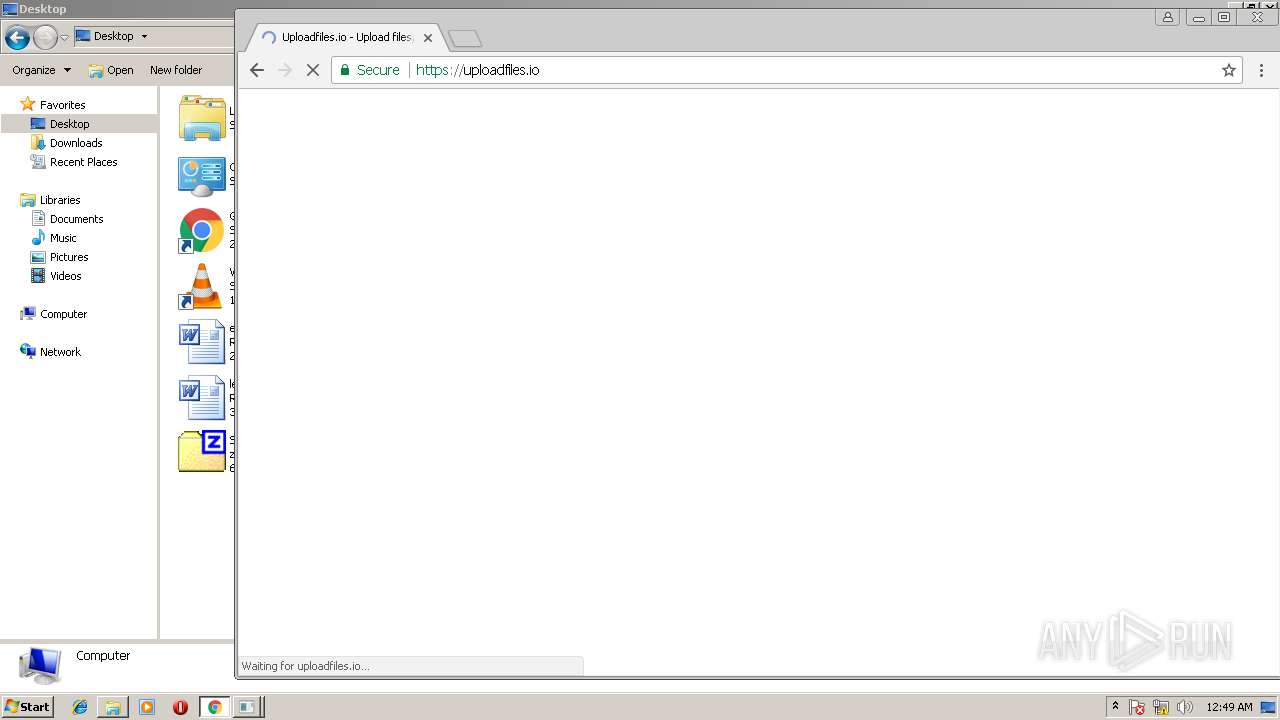
Task: Open the volume speaker tray icon
Action: (x=1185, y=708)
